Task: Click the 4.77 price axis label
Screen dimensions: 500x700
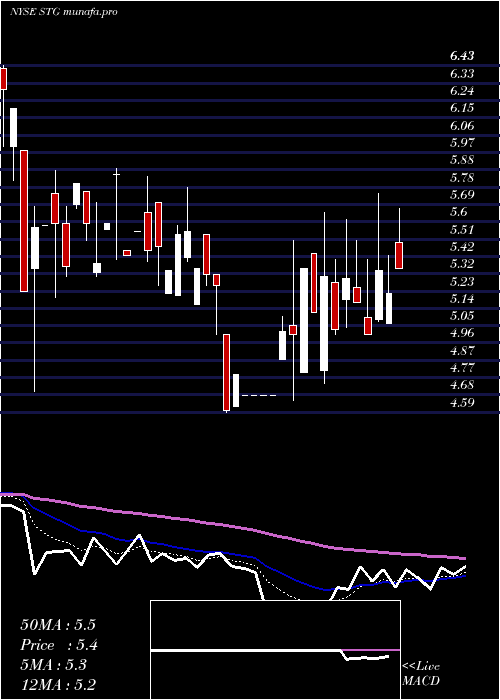Action: coord(462,368)
